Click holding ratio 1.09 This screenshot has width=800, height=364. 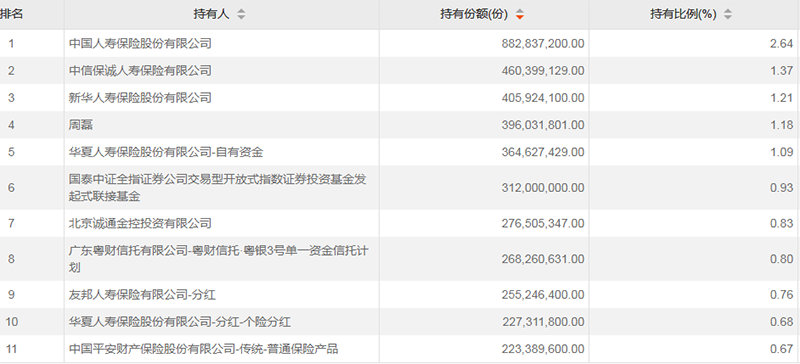pyautogui.click(x=782, y=152)
